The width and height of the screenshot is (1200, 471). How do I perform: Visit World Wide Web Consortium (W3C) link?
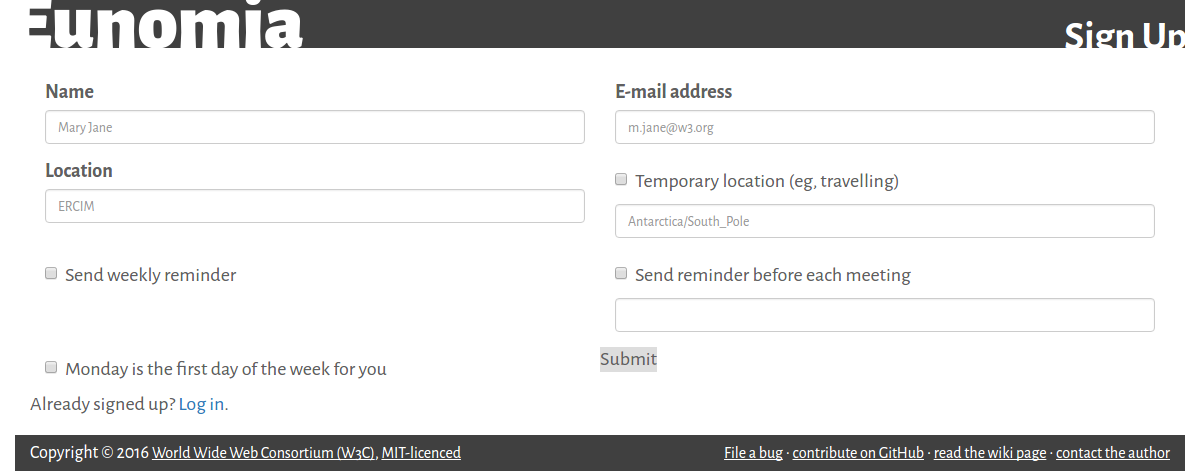pos(263,453)
